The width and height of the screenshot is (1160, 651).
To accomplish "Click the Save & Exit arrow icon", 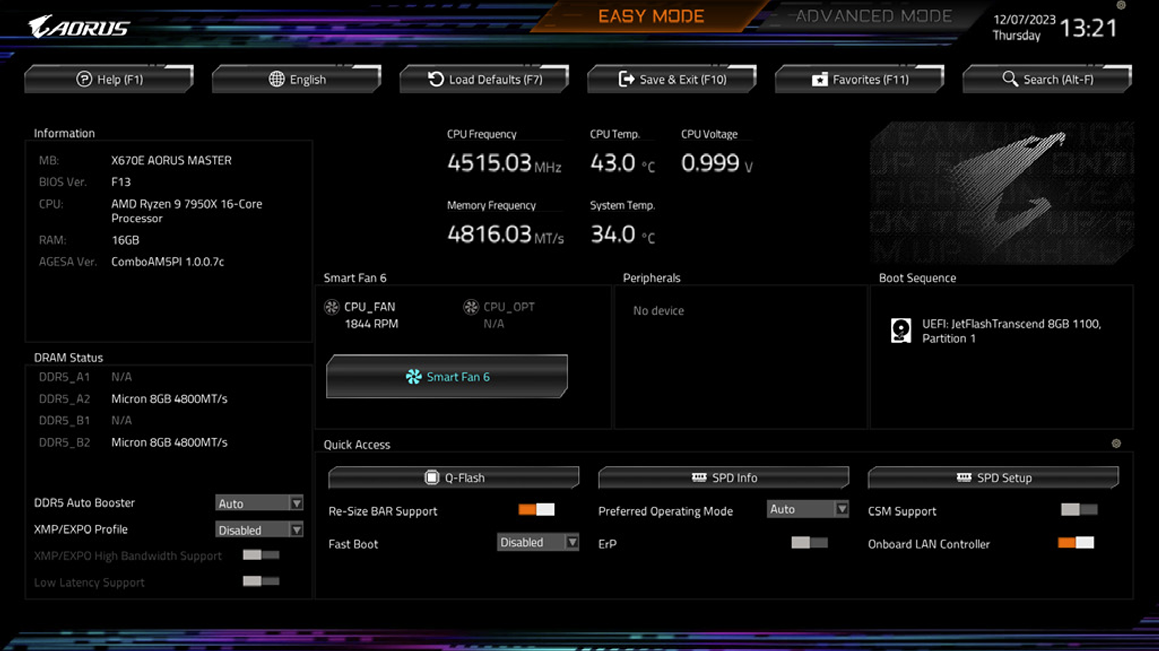I will coord(626,79).
